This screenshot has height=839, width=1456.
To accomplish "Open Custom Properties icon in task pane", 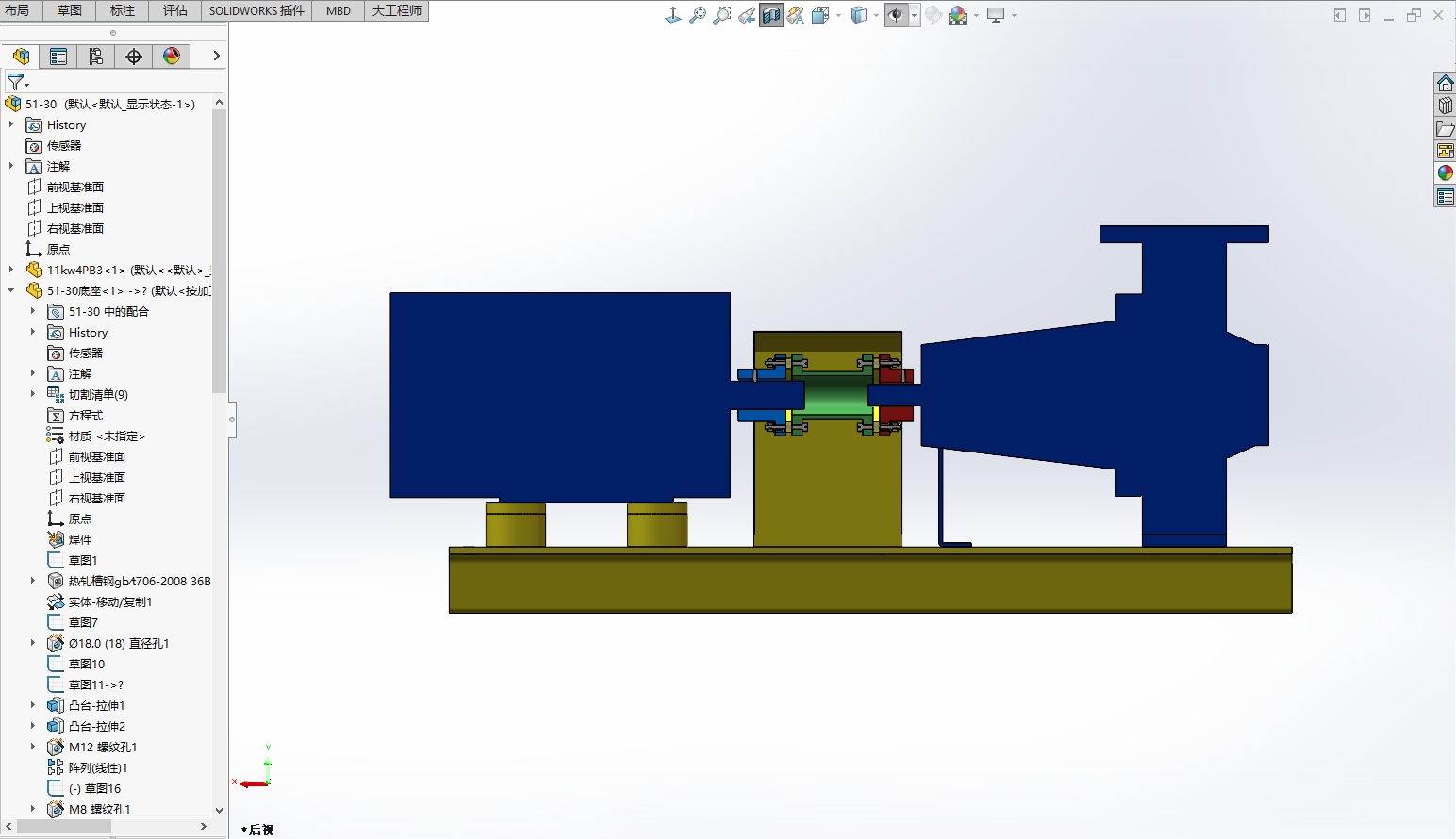I will (x=1445, y=196).
